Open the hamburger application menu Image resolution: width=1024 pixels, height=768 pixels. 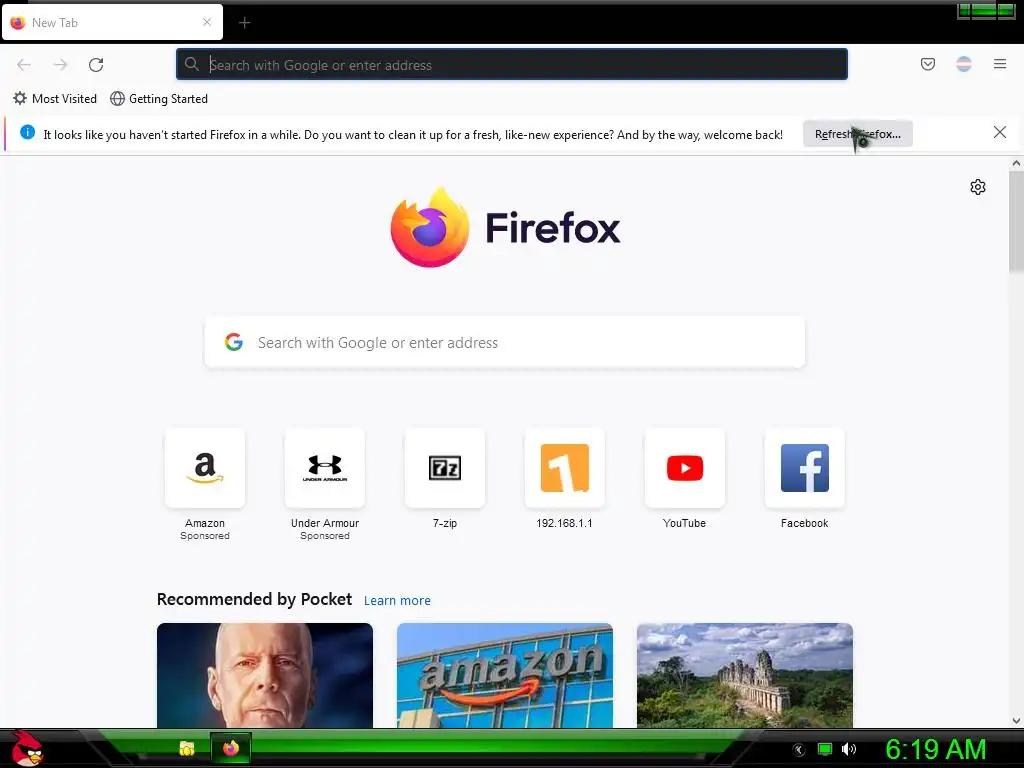click(1000, 64)
